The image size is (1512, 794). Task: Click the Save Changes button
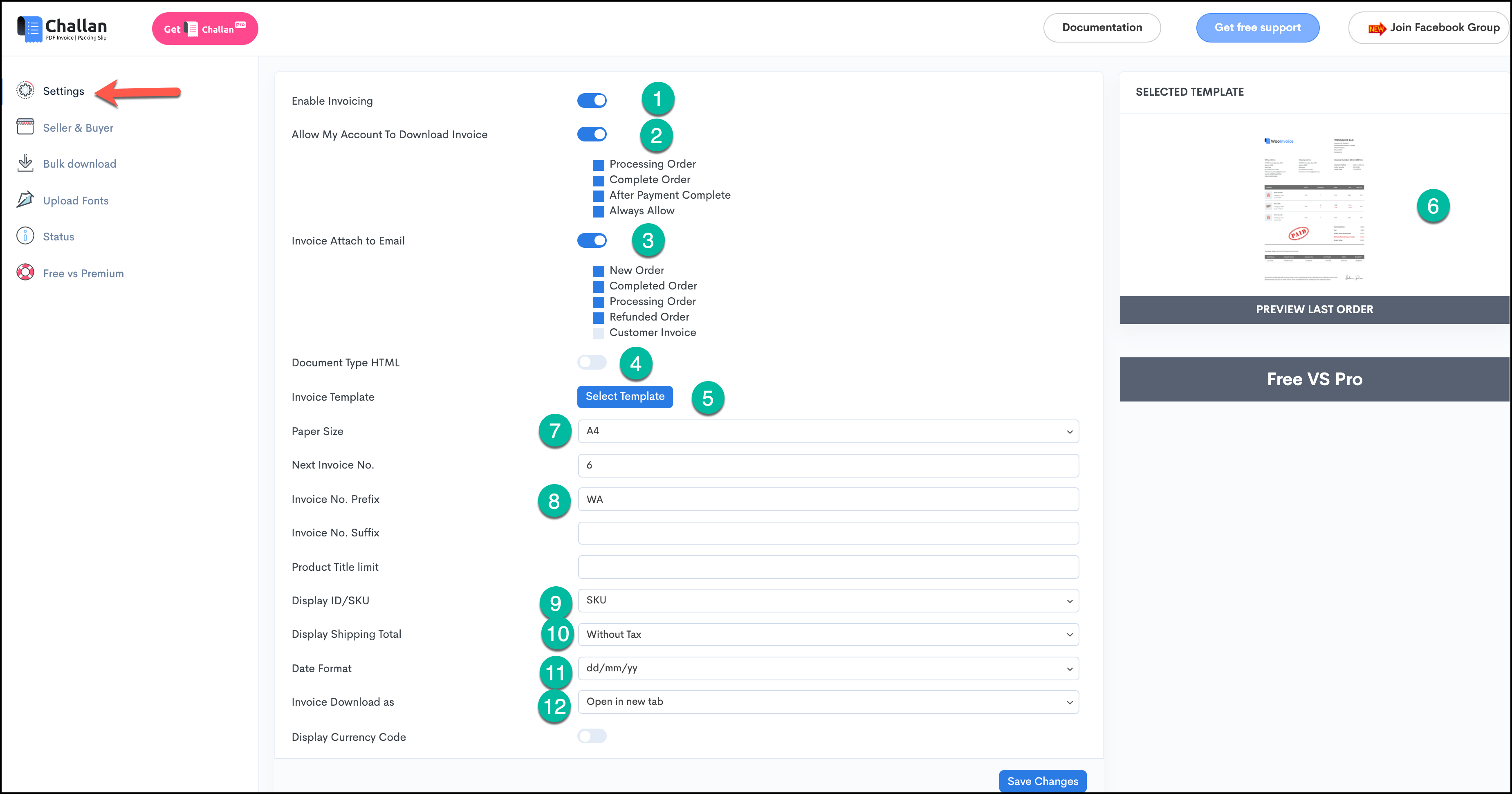(x=1043, y=781)
